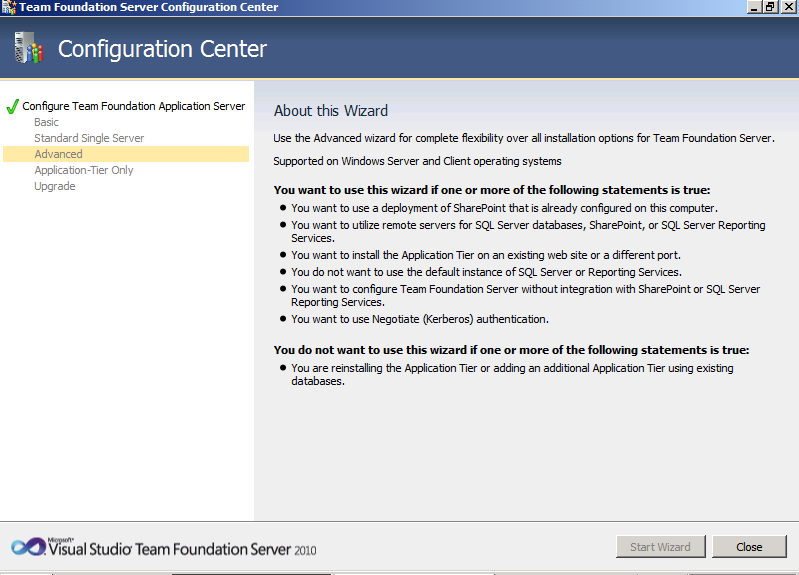Click the 'existing web site or different port' bullet
Screen dimensions: 799x575
[486, 255]
